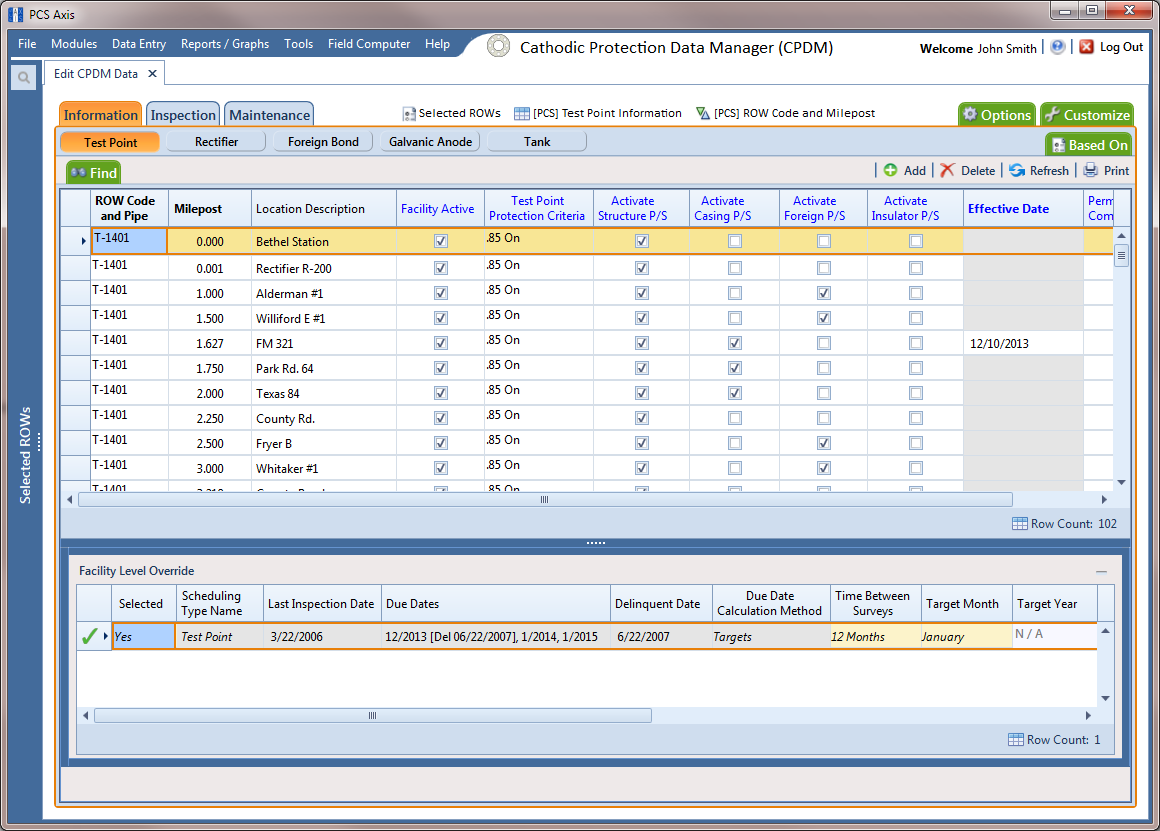
Task: Click the January Target Month cell
Action: 966,636
